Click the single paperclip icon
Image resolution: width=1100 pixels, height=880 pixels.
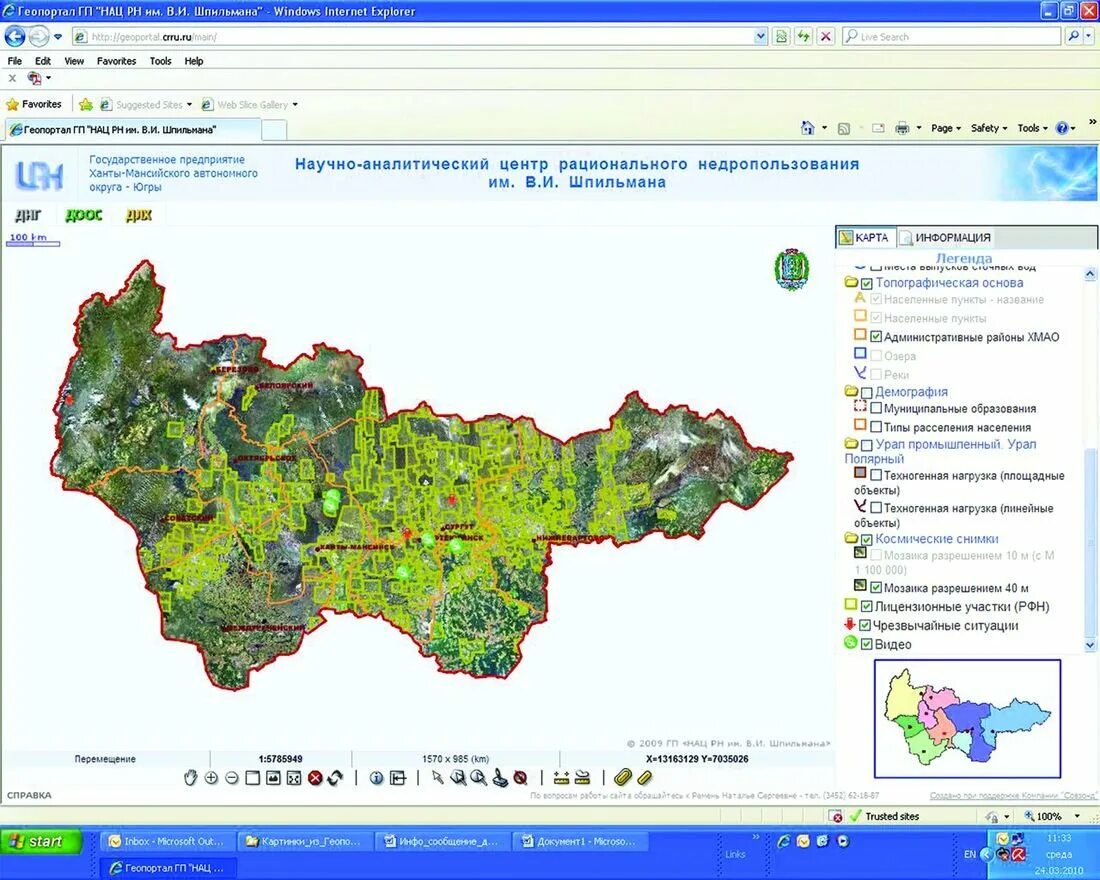click(644, 778)
